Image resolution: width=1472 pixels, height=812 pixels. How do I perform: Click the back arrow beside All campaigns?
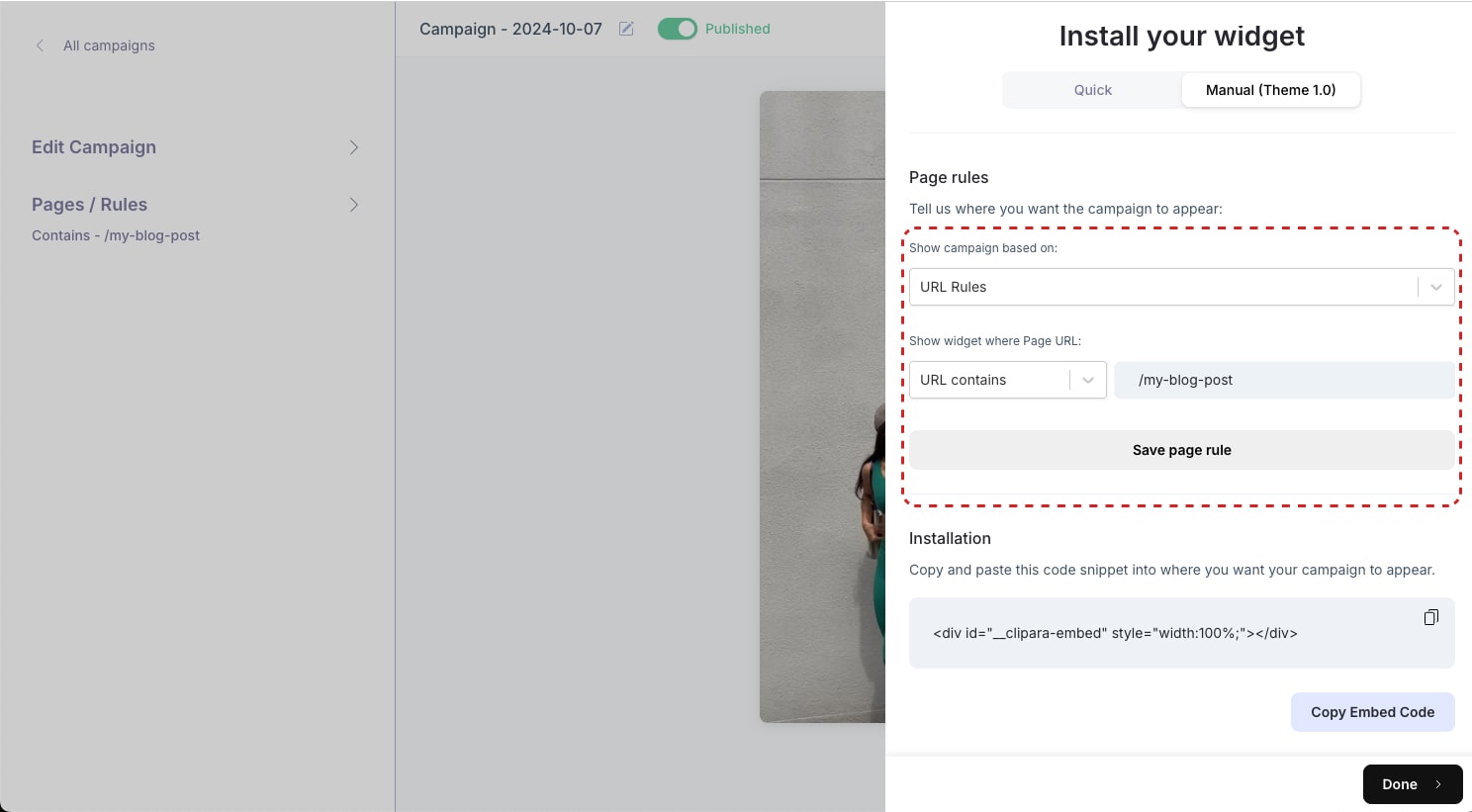[x=40, y=45]
